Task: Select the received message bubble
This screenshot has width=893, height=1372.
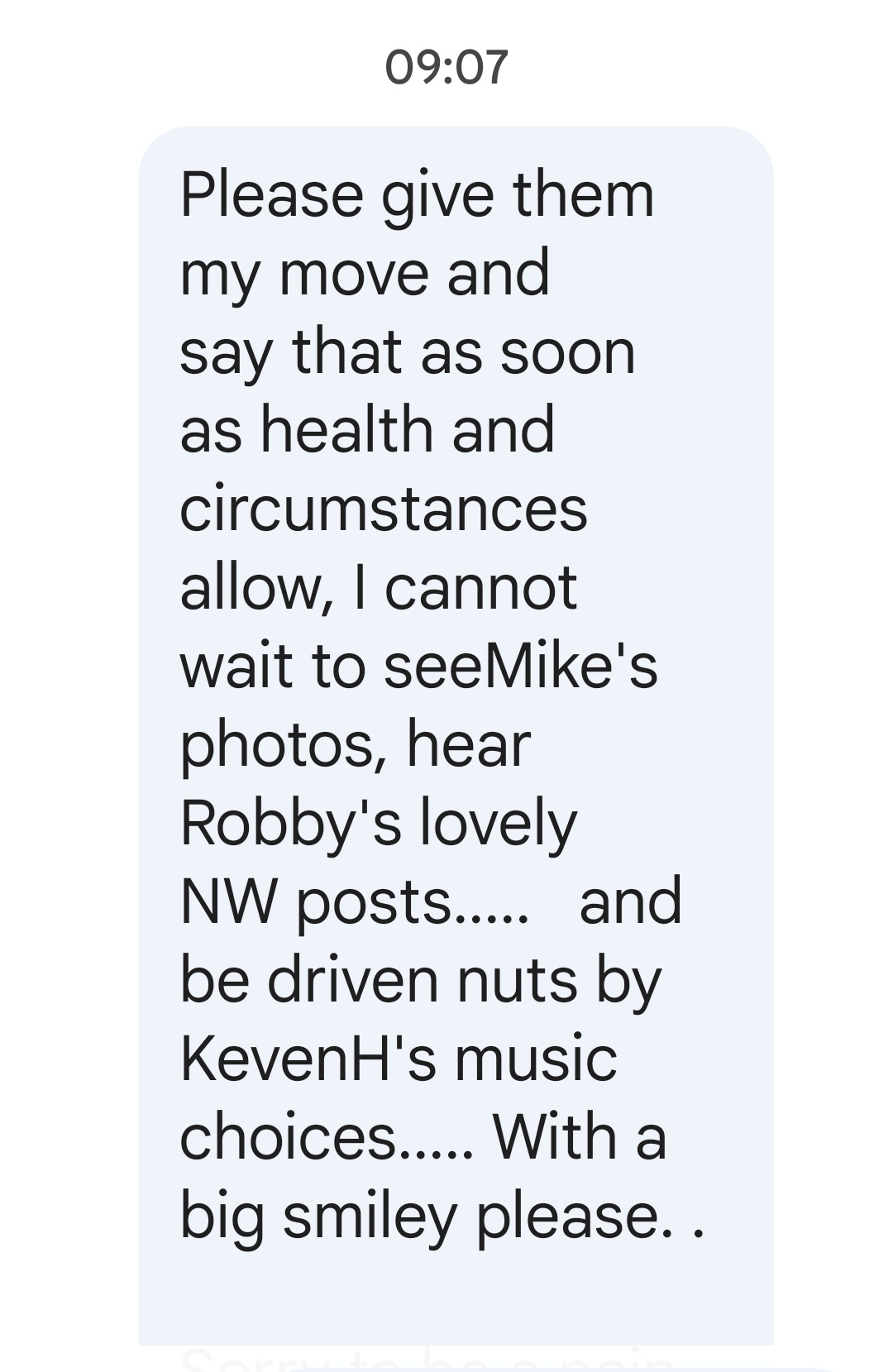Action: 456,736
